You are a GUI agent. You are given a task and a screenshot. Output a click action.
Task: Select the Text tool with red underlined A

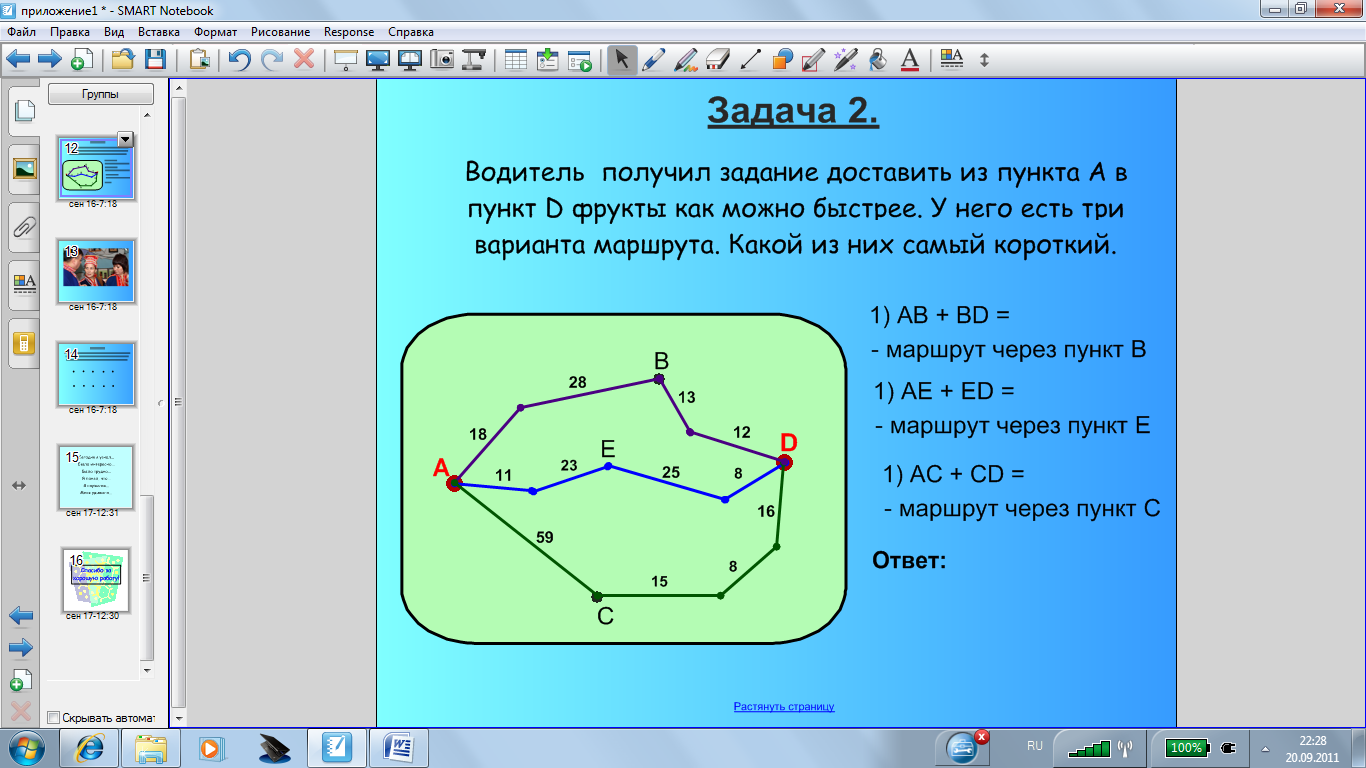910,59
